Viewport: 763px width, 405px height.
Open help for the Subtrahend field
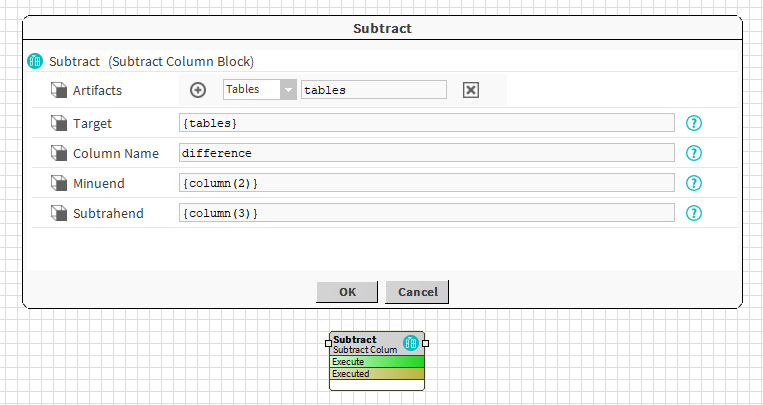click(694, 213)
